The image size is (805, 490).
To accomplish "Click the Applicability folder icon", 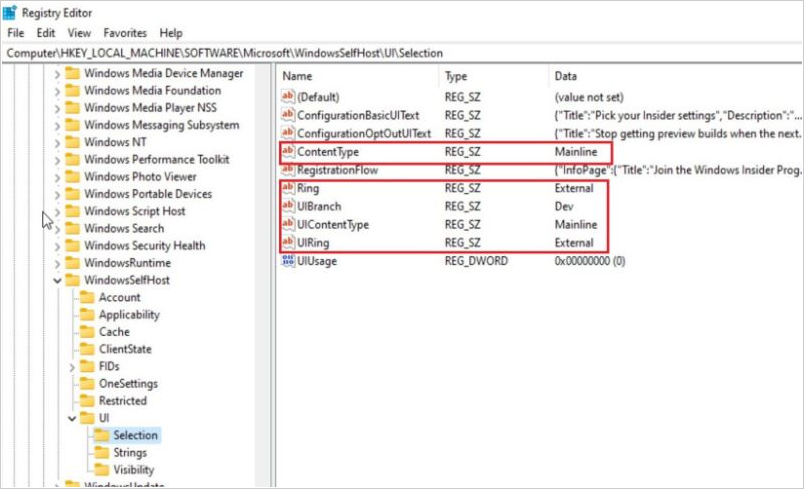I will tap(87, 314).
